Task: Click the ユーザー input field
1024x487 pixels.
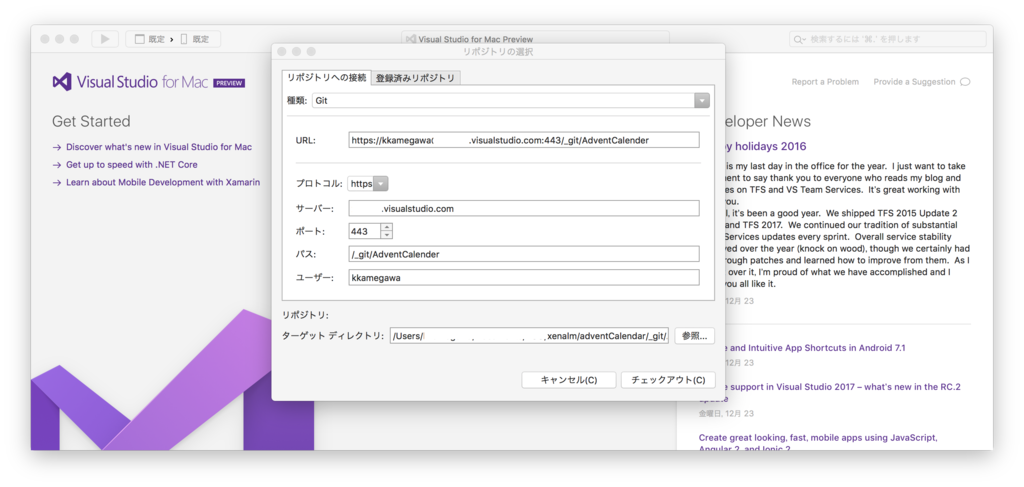Action: point(524,277)
